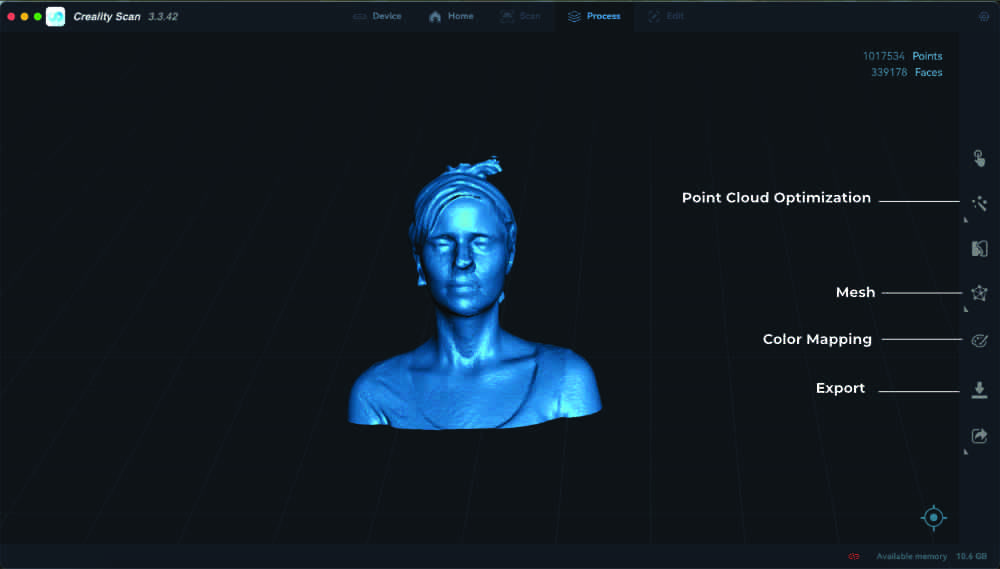Switch to the Device tab
The image size is (1000, 569).
point(377,17)
